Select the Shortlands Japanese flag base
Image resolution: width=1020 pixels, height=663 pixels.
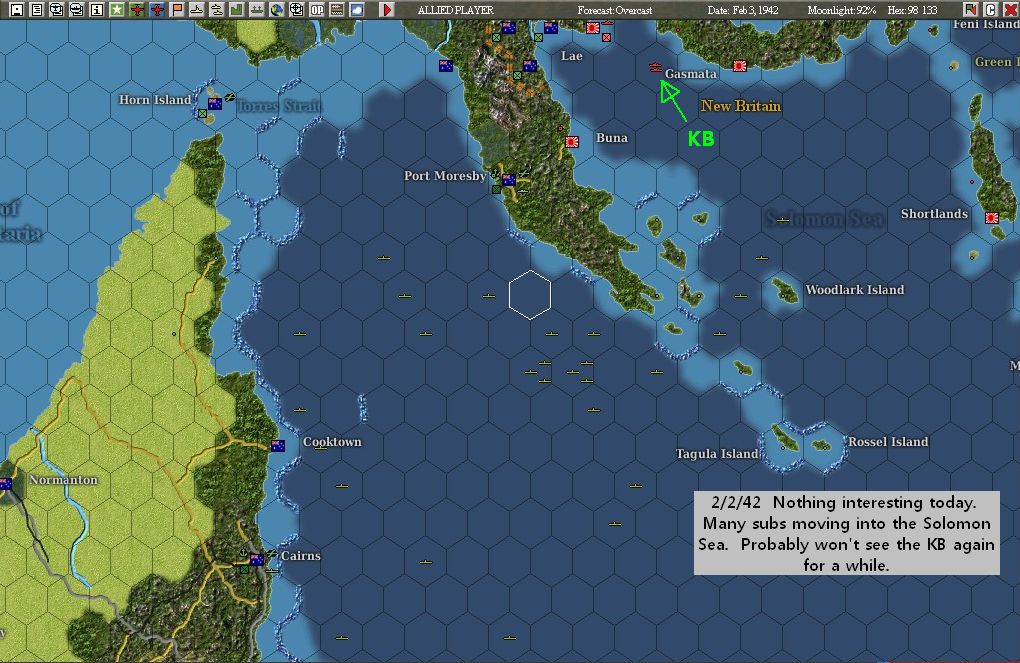pyautogui.click(x=992, y=218)
